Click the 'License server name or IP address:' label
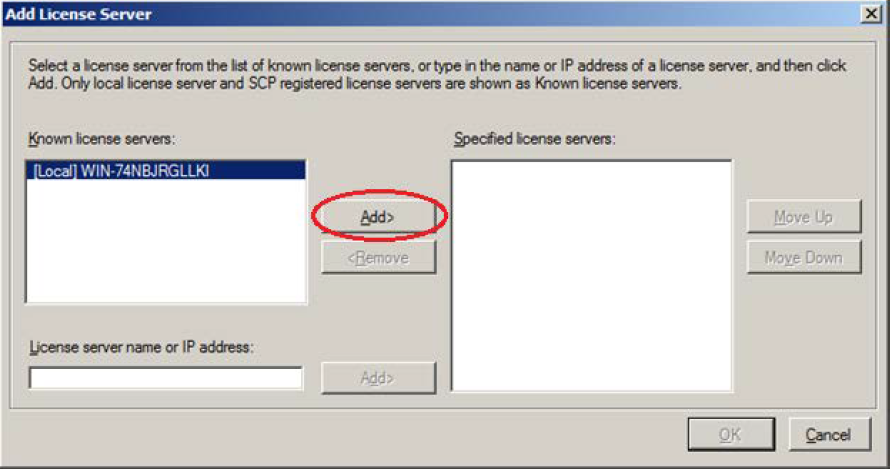The image size is (890, 469). [x=141, y=347]
